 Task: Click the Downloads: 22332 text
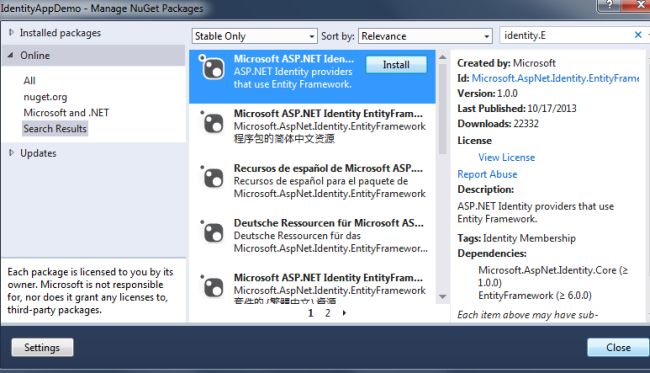click(498, 124)
